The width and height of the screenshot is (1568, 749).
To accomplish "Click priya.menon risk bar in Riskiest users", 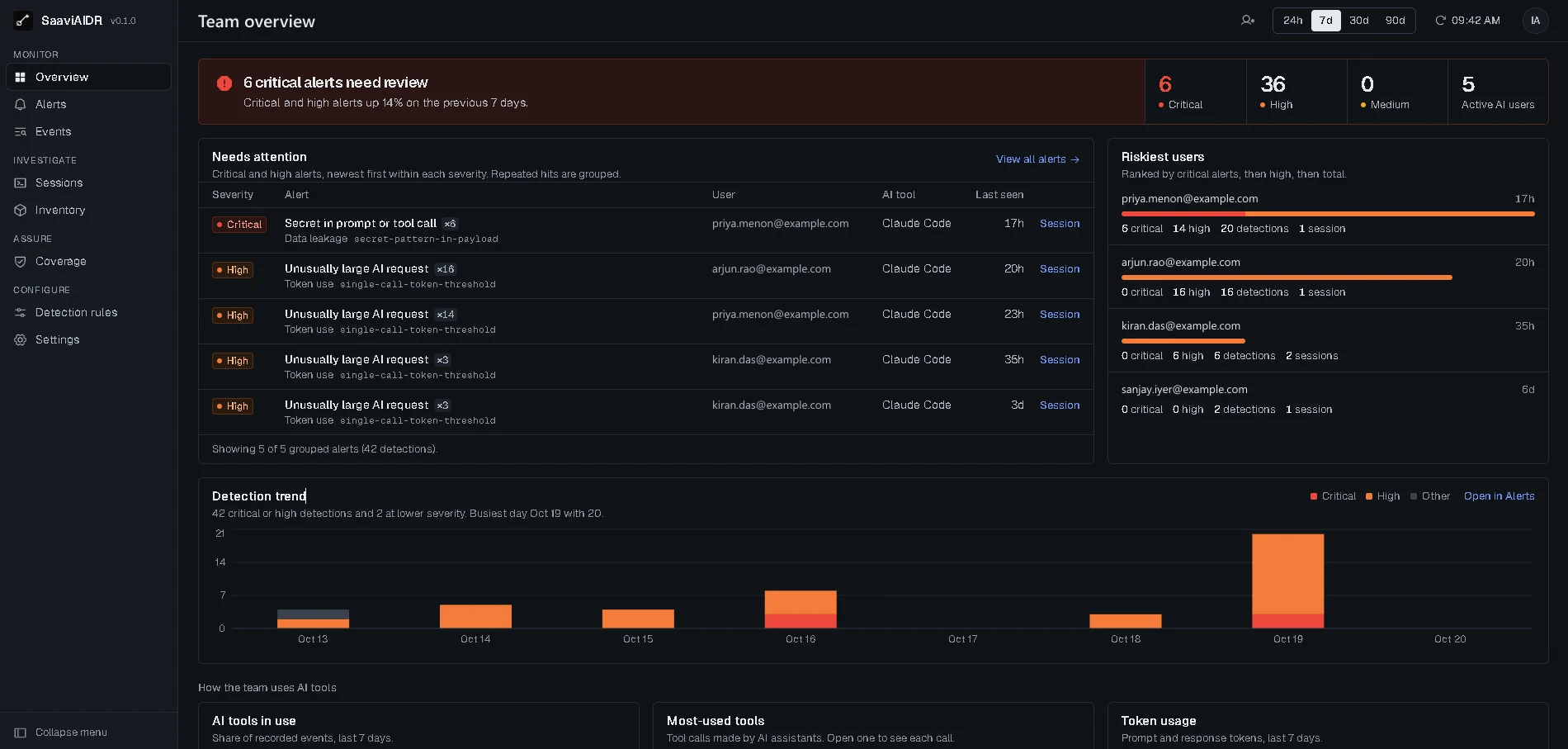I will pyautogui.click(x=1328, y=214).
